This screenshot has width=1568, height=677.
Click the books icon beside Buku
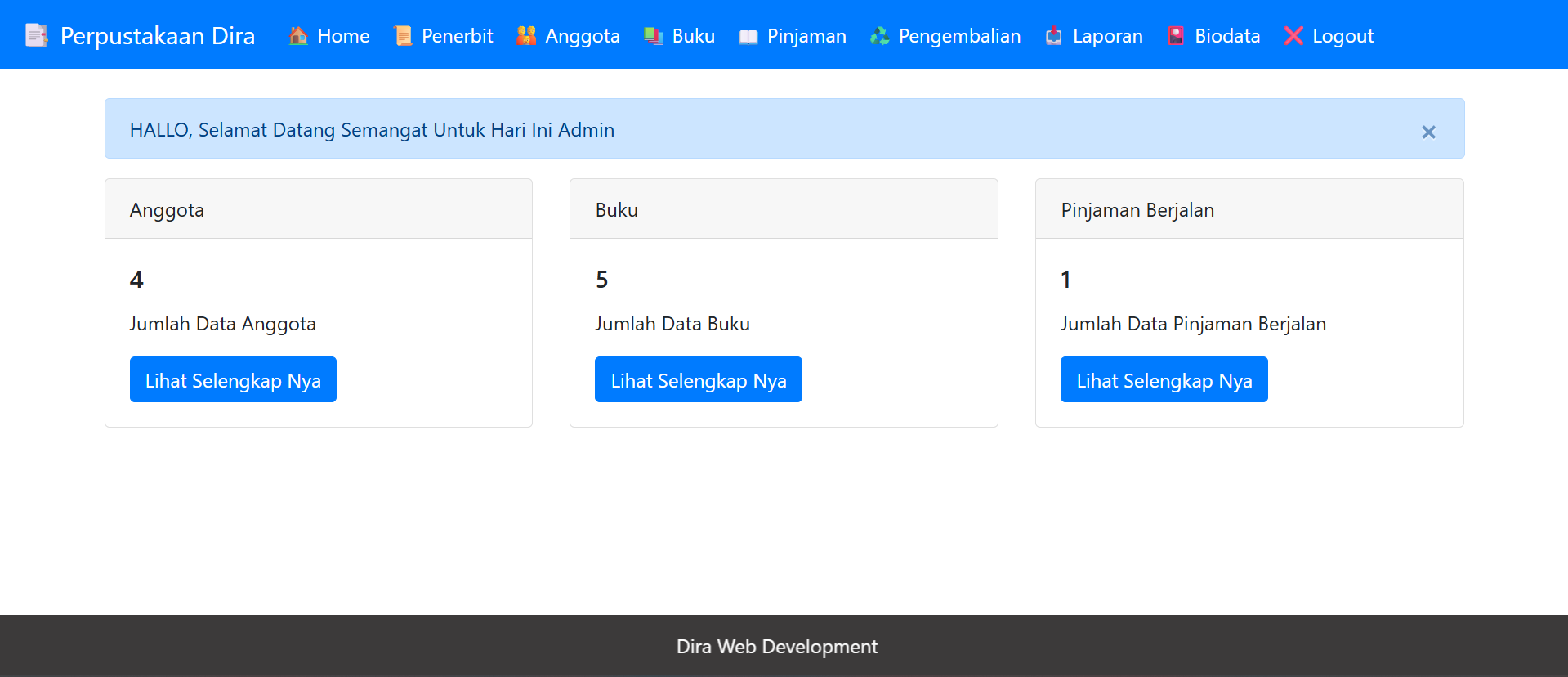click(654, 36)
